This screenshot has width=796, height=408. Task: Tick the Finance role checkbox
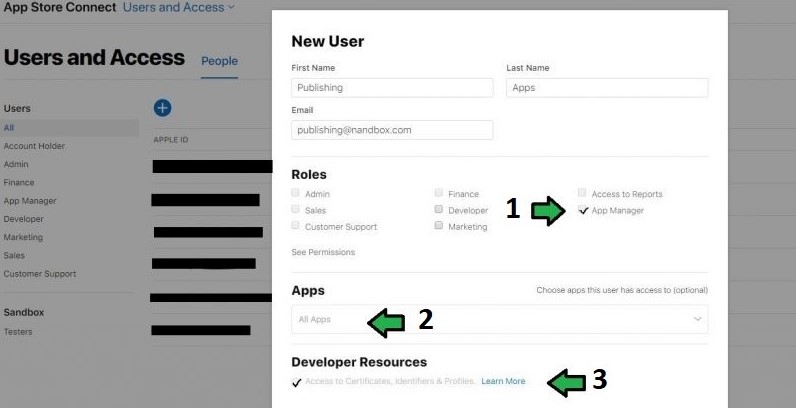(x=439, y=193)
